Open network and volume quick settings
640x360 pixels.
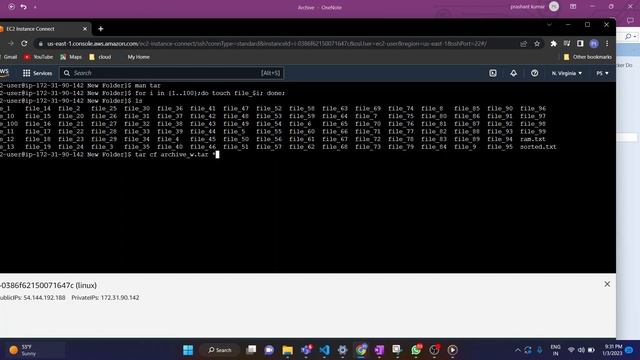coord(581,350)
